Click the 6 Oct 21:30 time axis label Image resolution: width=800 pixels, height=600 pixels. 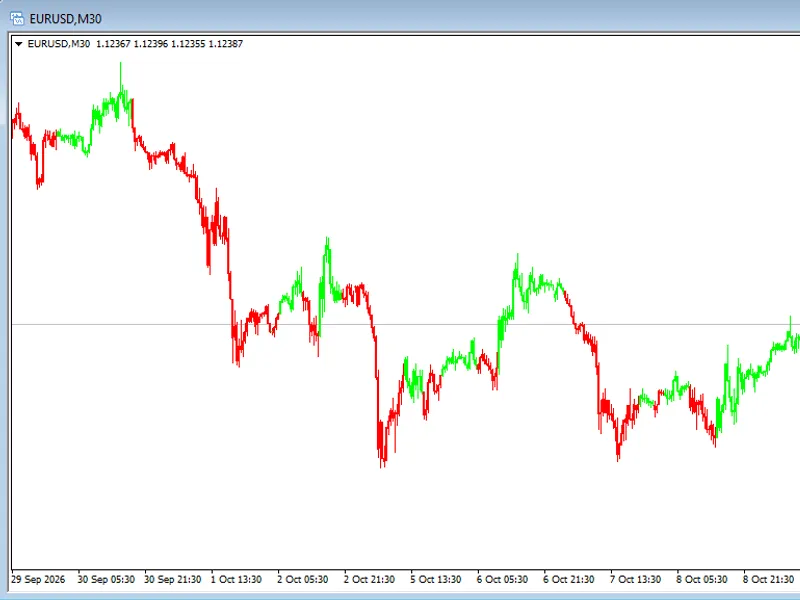point(569,580)
